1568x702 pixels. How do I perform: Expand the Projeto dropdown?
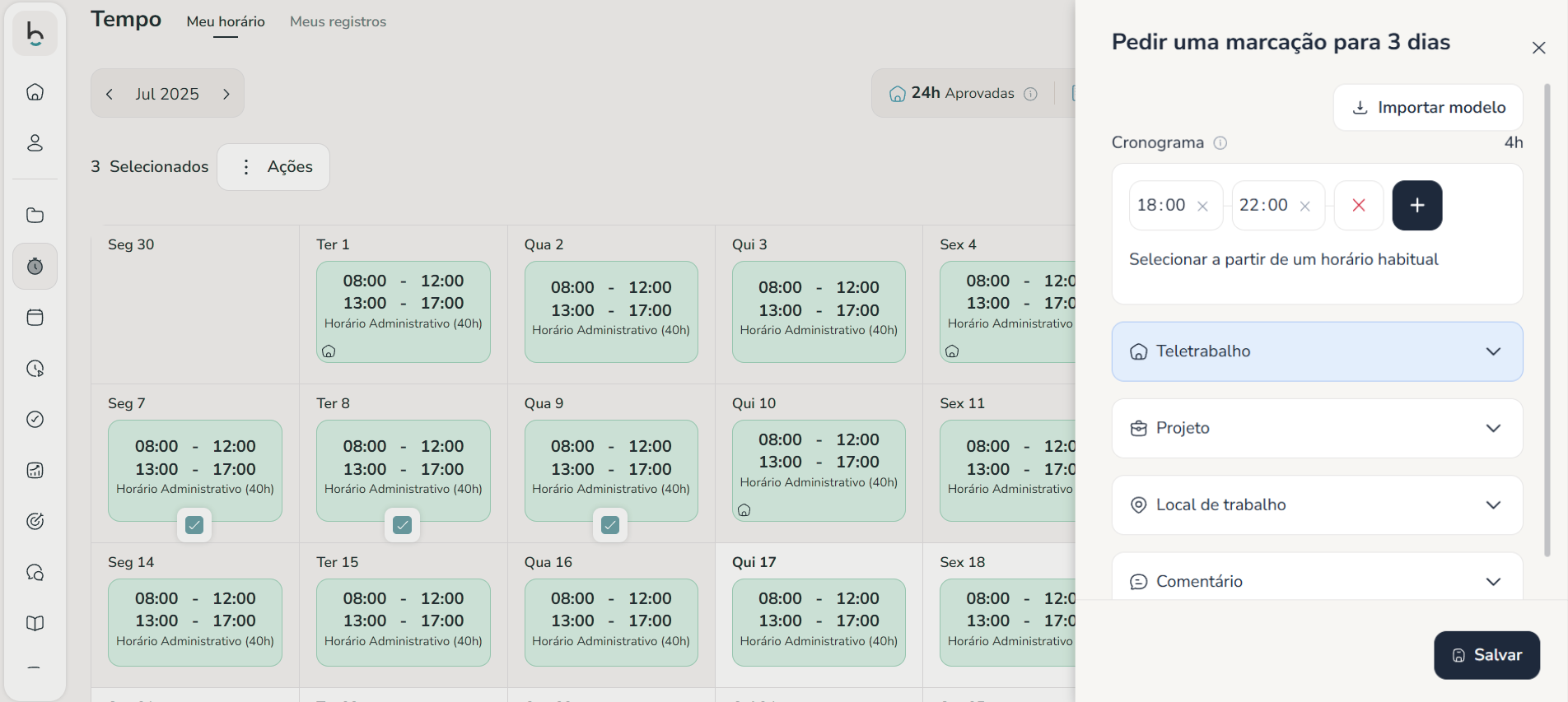[1316, 429]
